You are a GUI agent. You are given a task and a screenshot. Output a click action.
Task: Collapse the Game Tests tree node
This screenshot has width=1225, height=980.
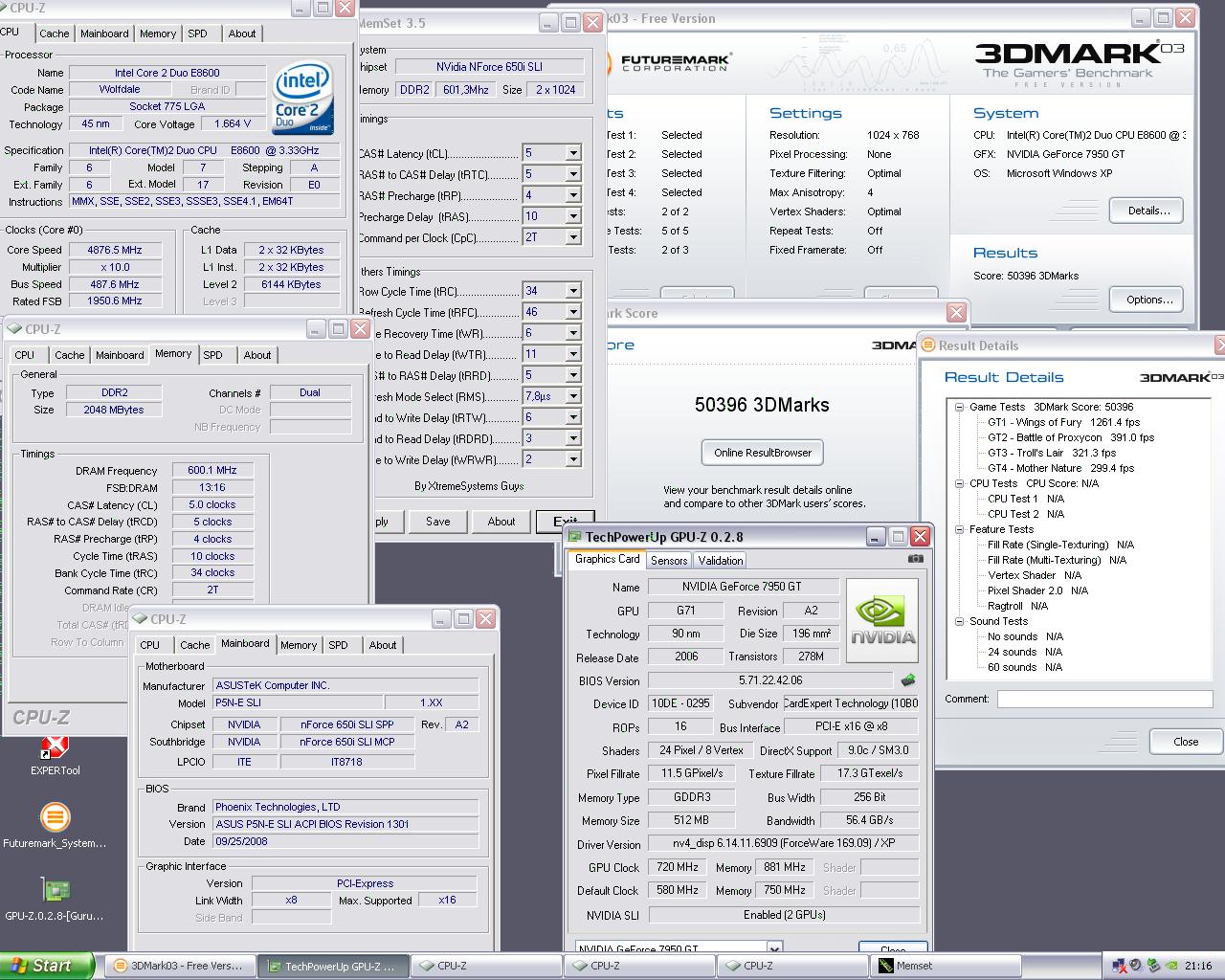tap(959, 407)
